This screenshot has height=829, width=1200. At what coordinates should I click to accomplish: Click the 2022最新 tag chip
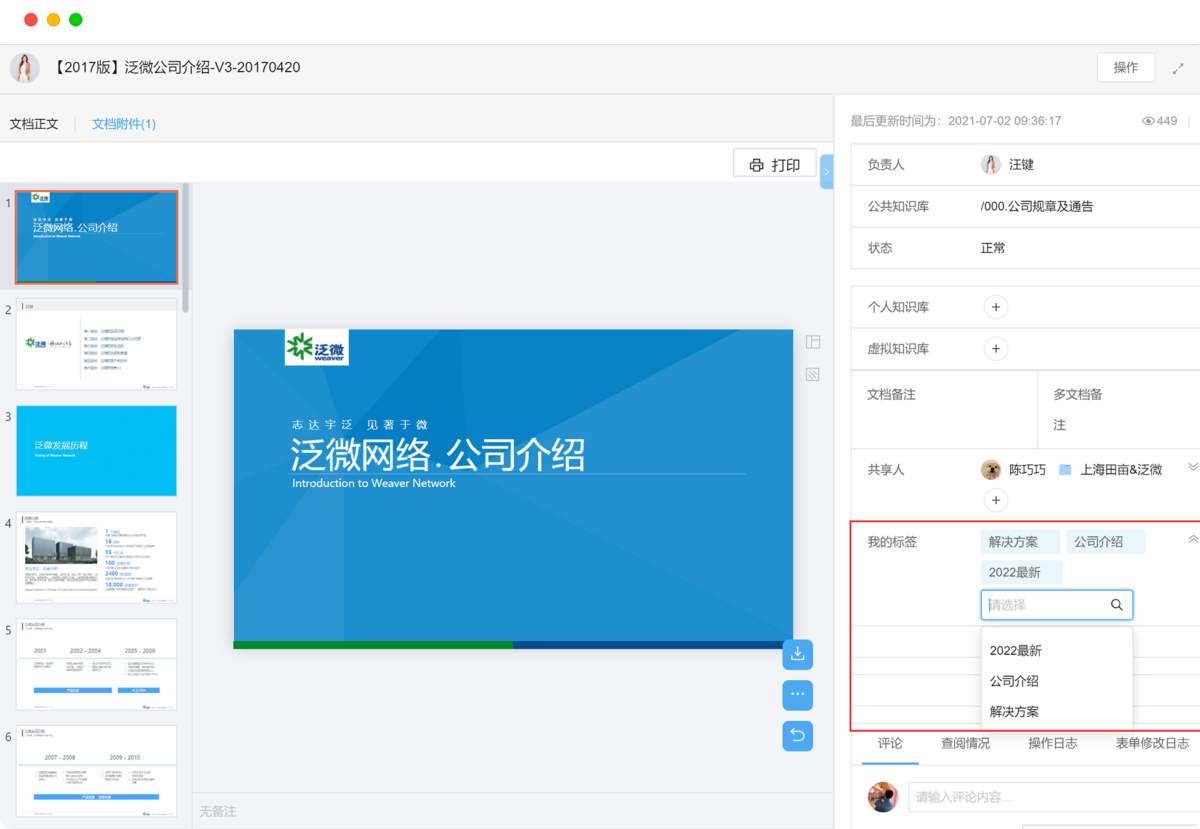pos(1021,573)
